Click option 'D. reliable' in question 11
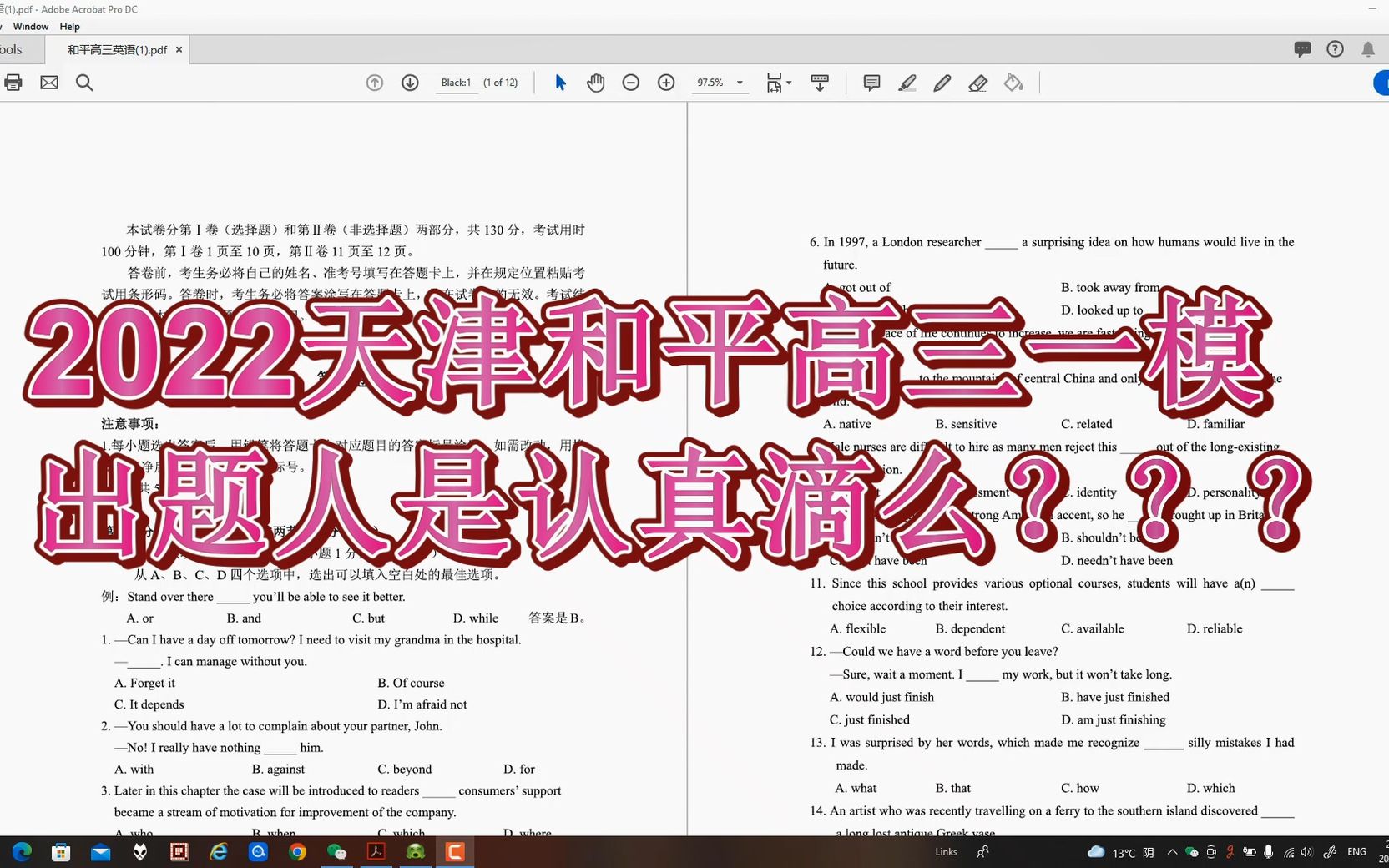Screen dimensions: 1389x868 click(1215, 629)
